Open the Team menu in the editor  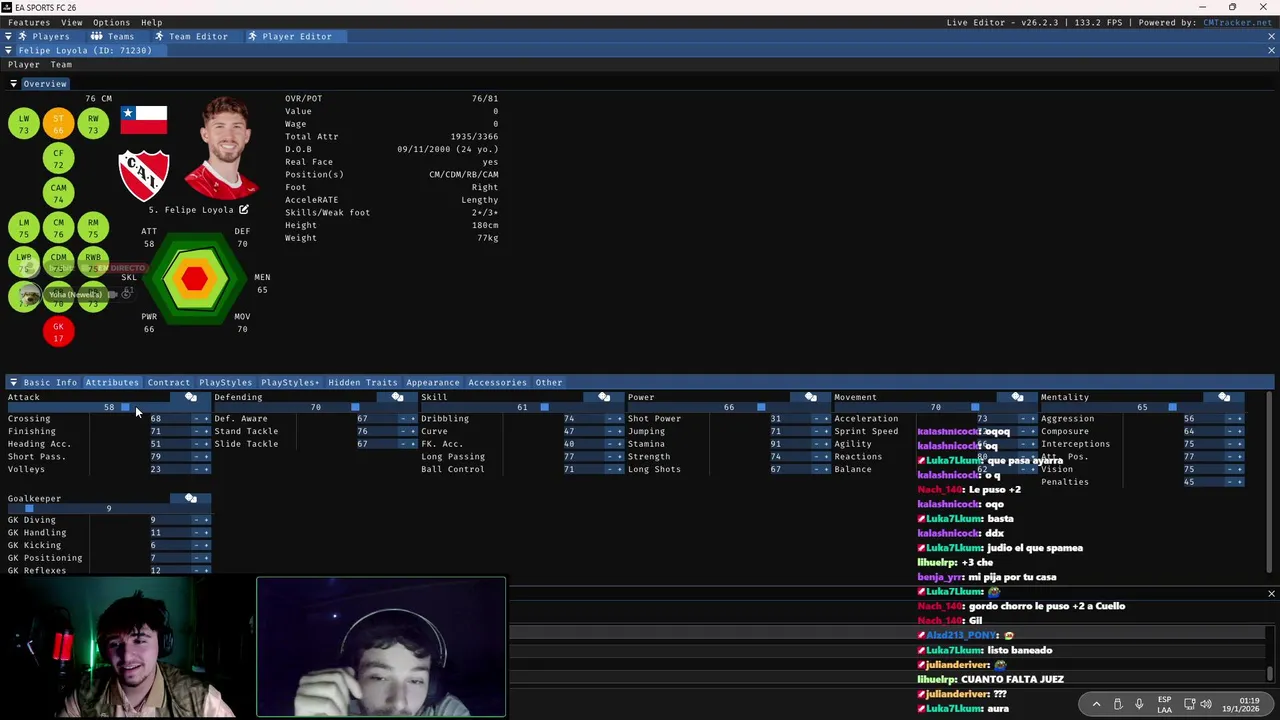tap(61, 64)
